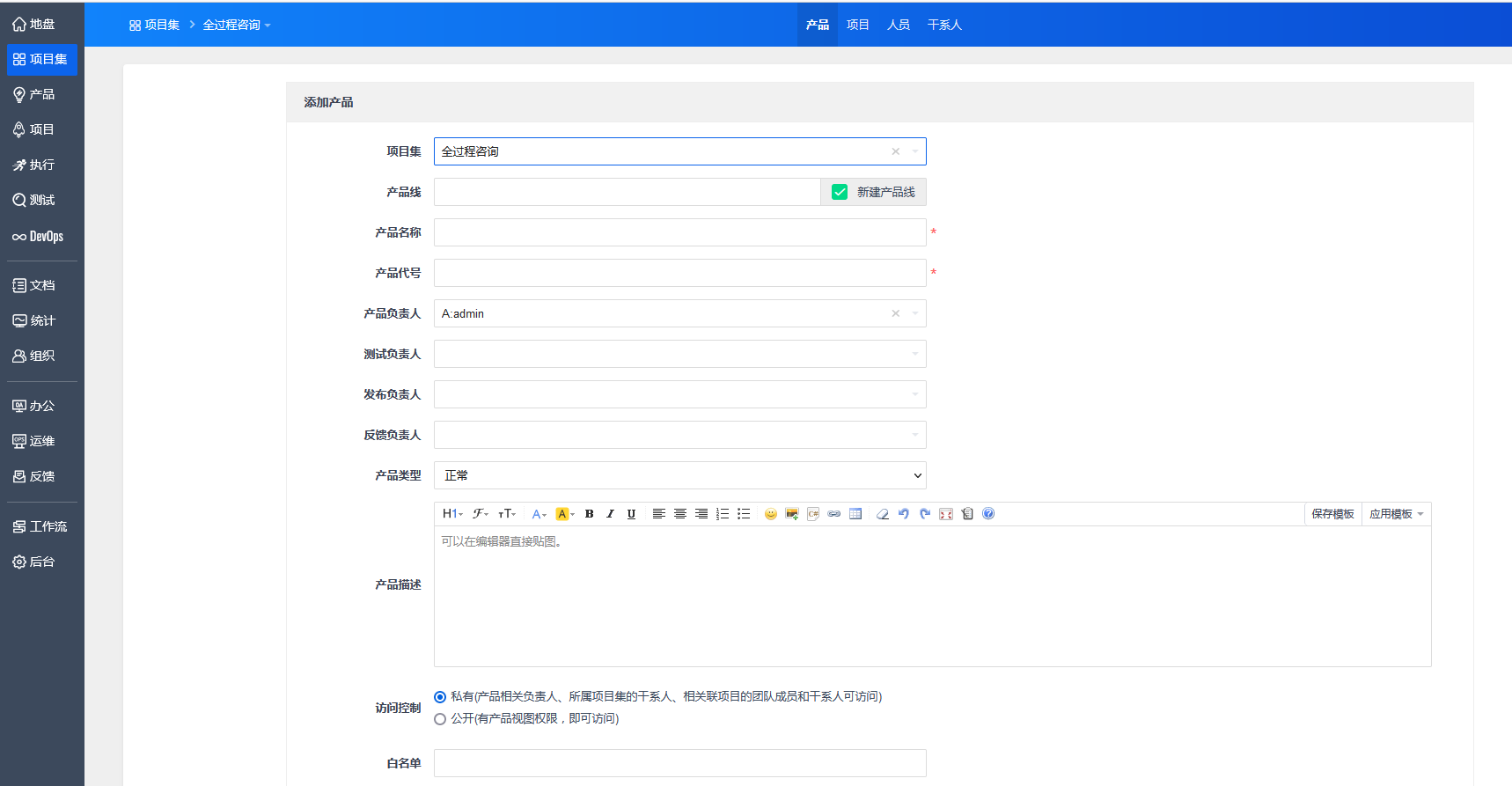
Task: Open the 产品类型 dropdown
Action: (679, 475)
